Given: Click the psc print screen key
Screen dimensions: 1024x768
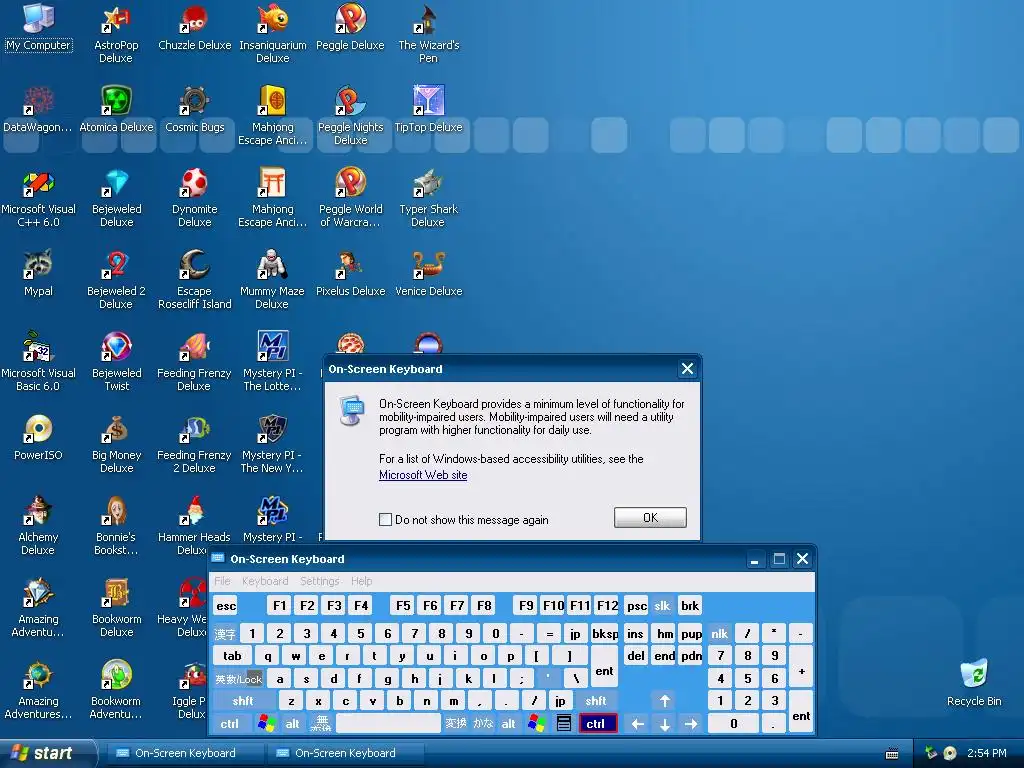Looking at the screenshot, I should 637,606.
